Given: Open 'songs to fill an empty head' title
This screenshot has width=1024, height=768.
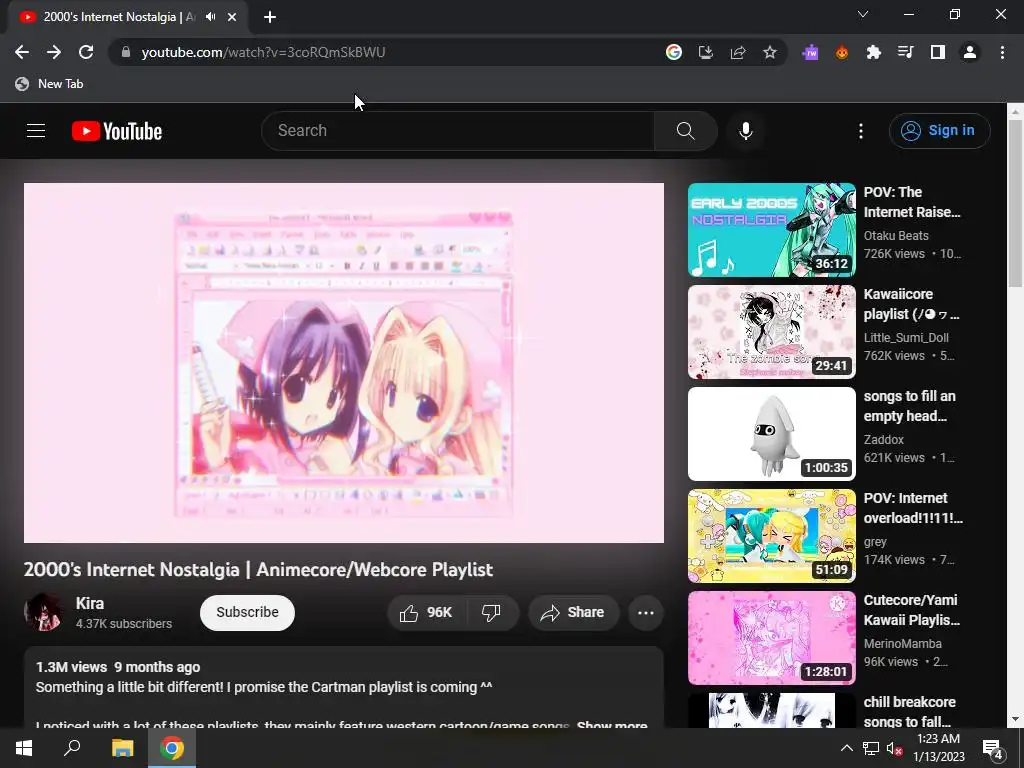Looking at the screenshot, I should pyautogui.click(x=909, y=406).
